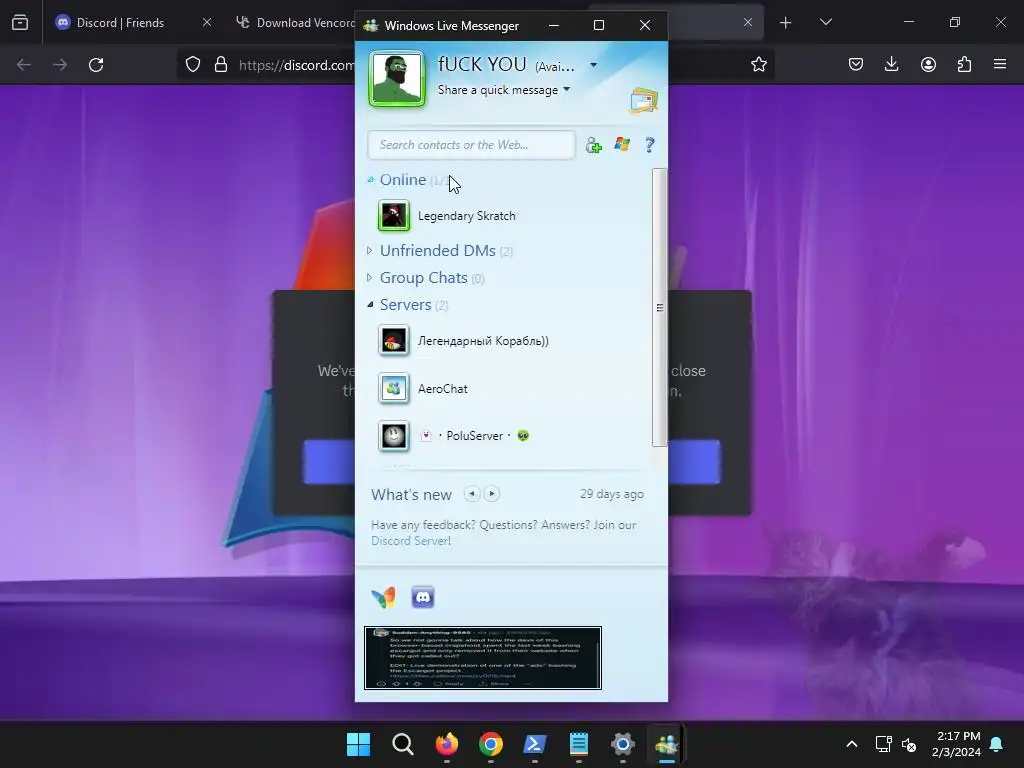Click the Discord icon at Messenger bottom

pyautogui.click(x=423, y=597)
